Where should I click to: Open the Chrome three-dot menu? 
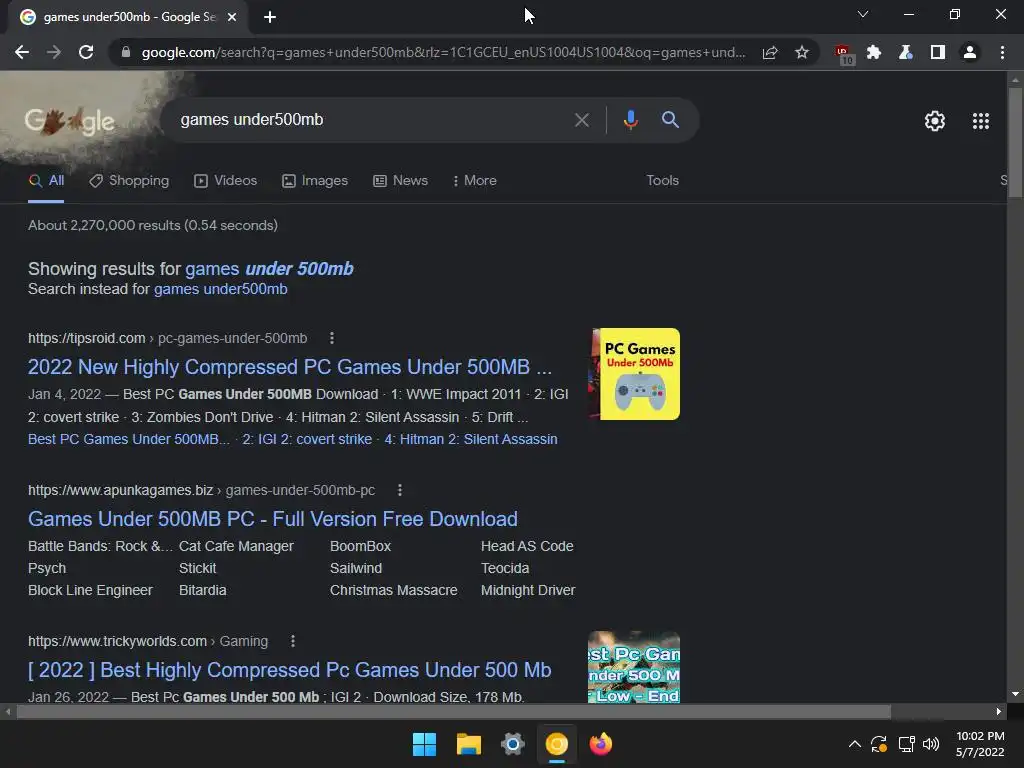coord(1002,52)
